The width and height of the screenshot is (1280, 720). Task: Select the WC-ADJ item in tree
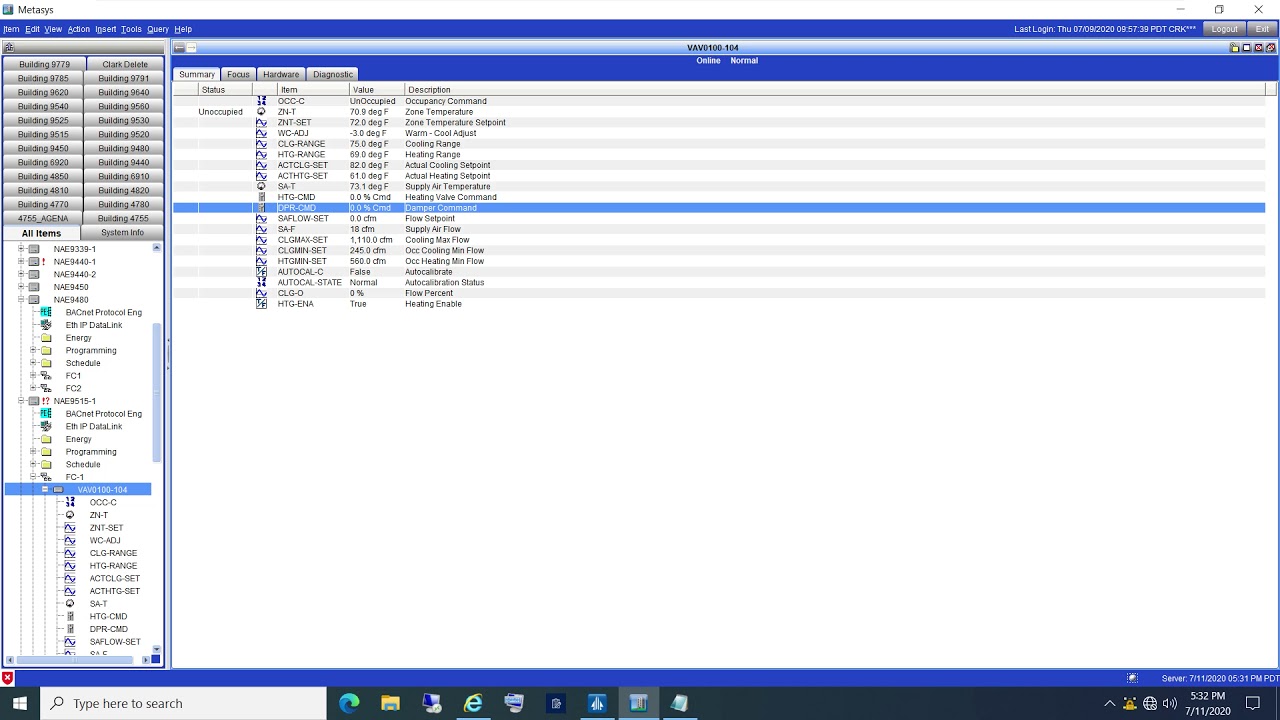(105, 540)
